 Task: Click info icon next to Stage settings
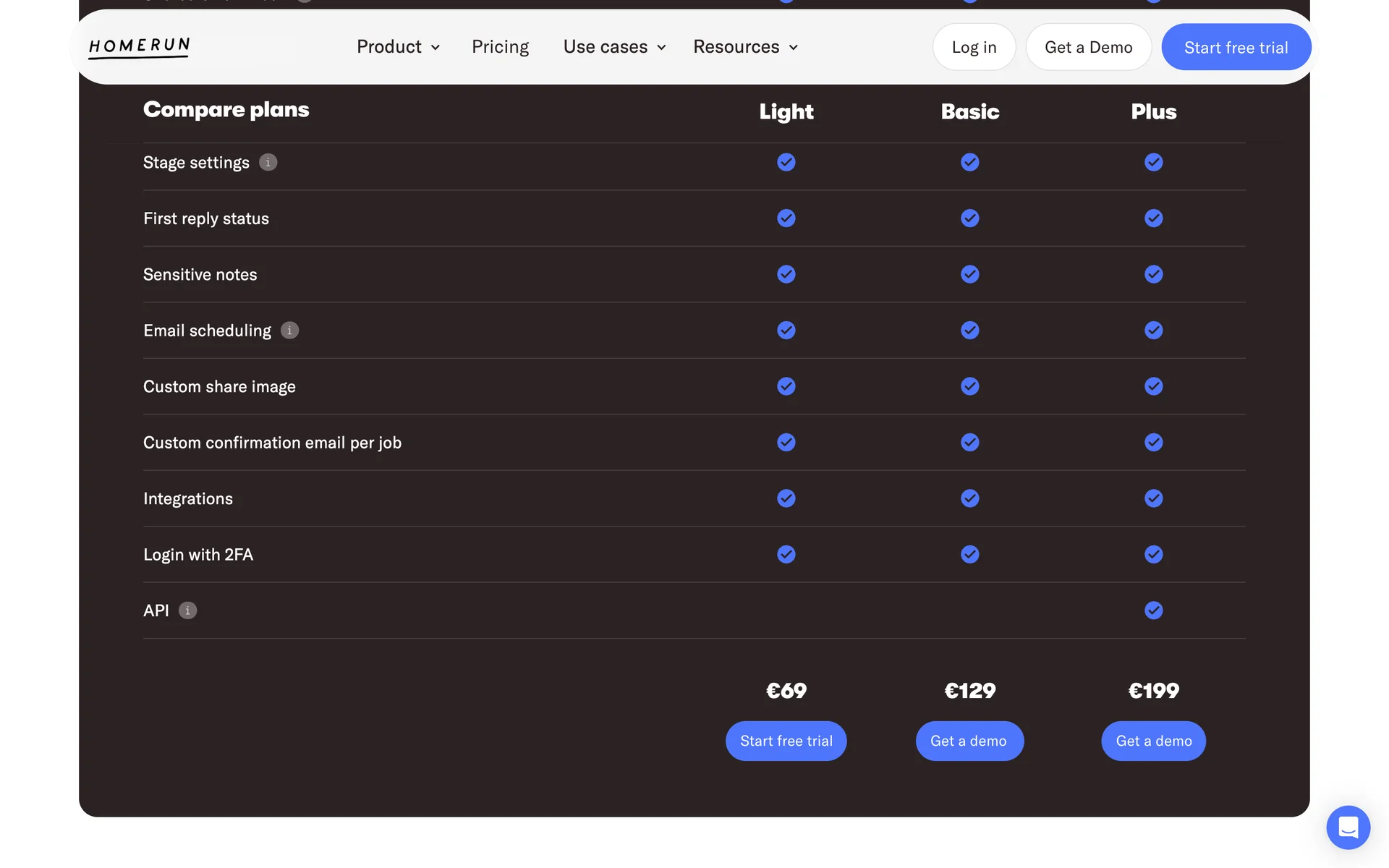tap(268, 162)
